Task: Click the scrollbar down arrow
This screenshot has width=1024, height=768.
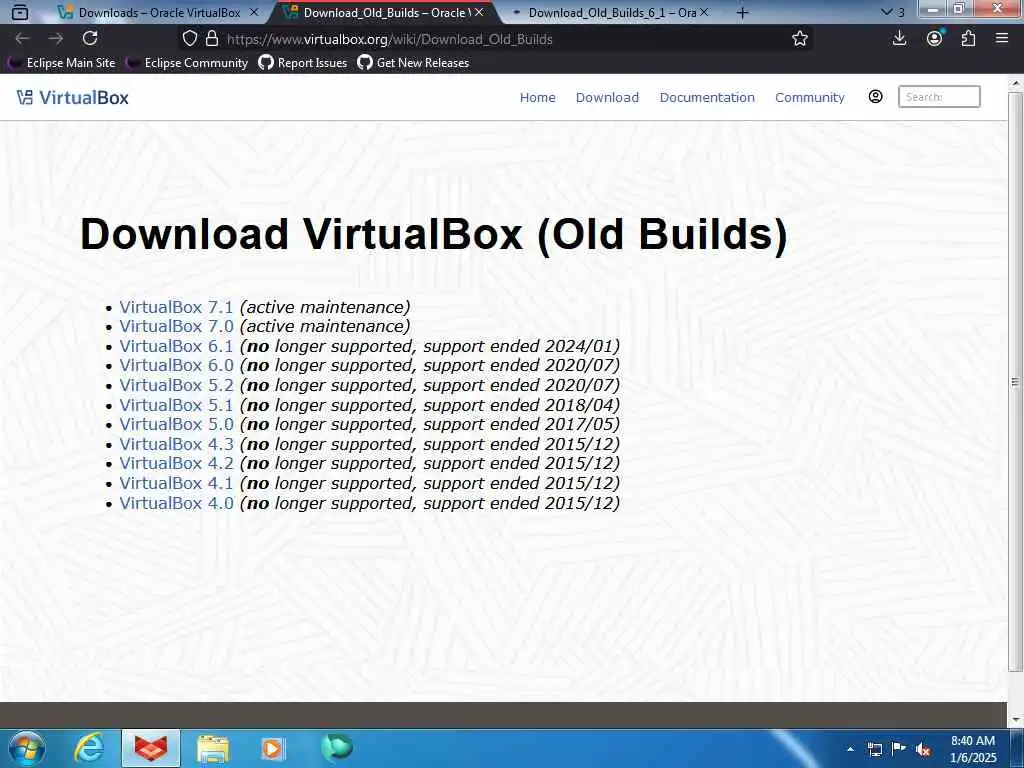Action: [1015, 720]
